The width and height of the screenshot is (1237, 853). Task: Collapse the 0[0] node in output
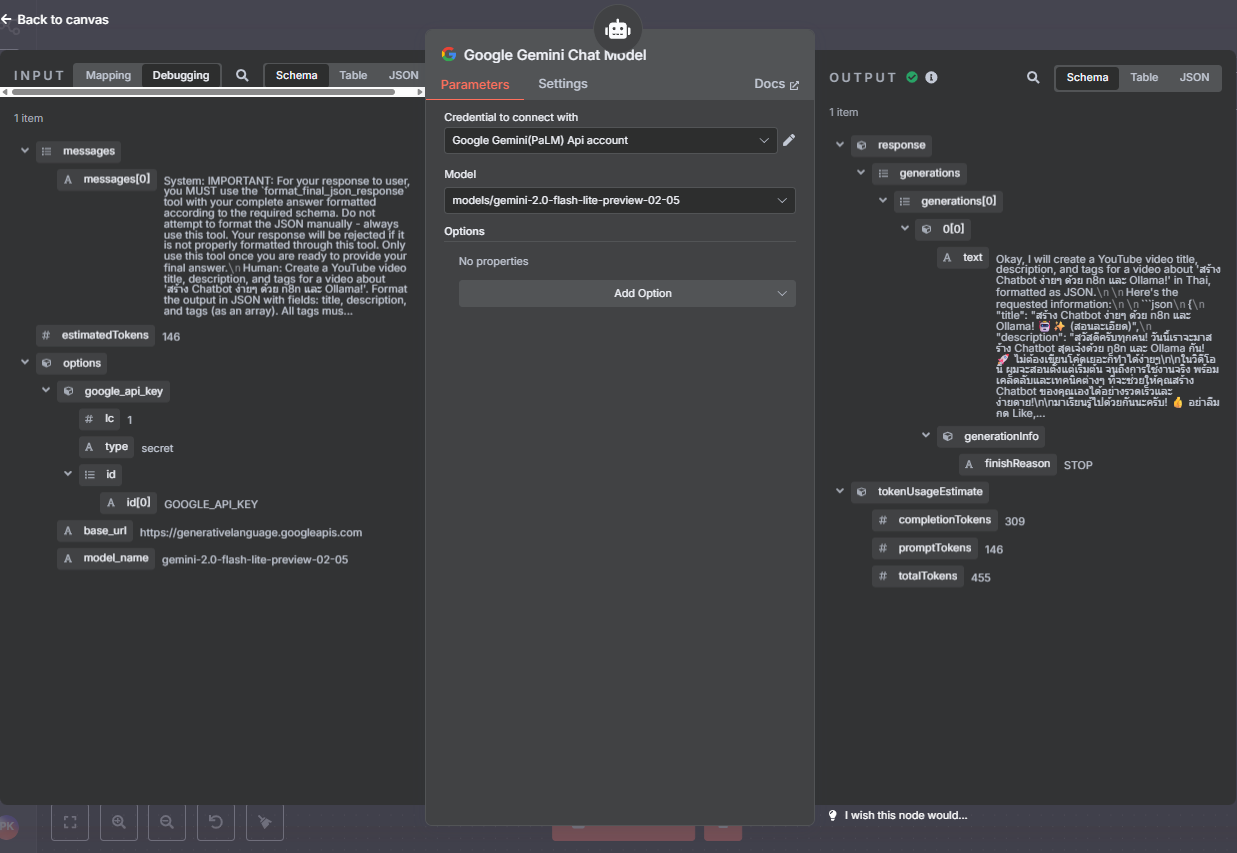905,230
